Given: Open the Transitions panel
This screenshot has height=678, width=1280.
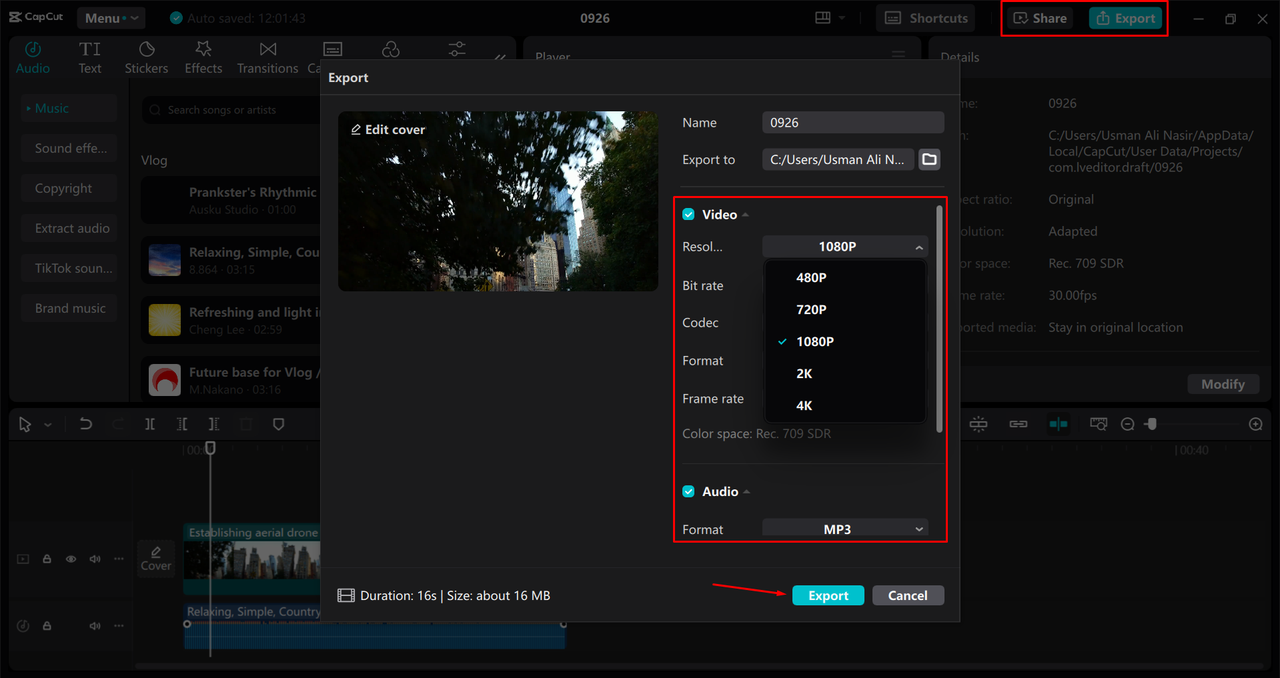Looking at the screenshot, I should click(267, 57).
